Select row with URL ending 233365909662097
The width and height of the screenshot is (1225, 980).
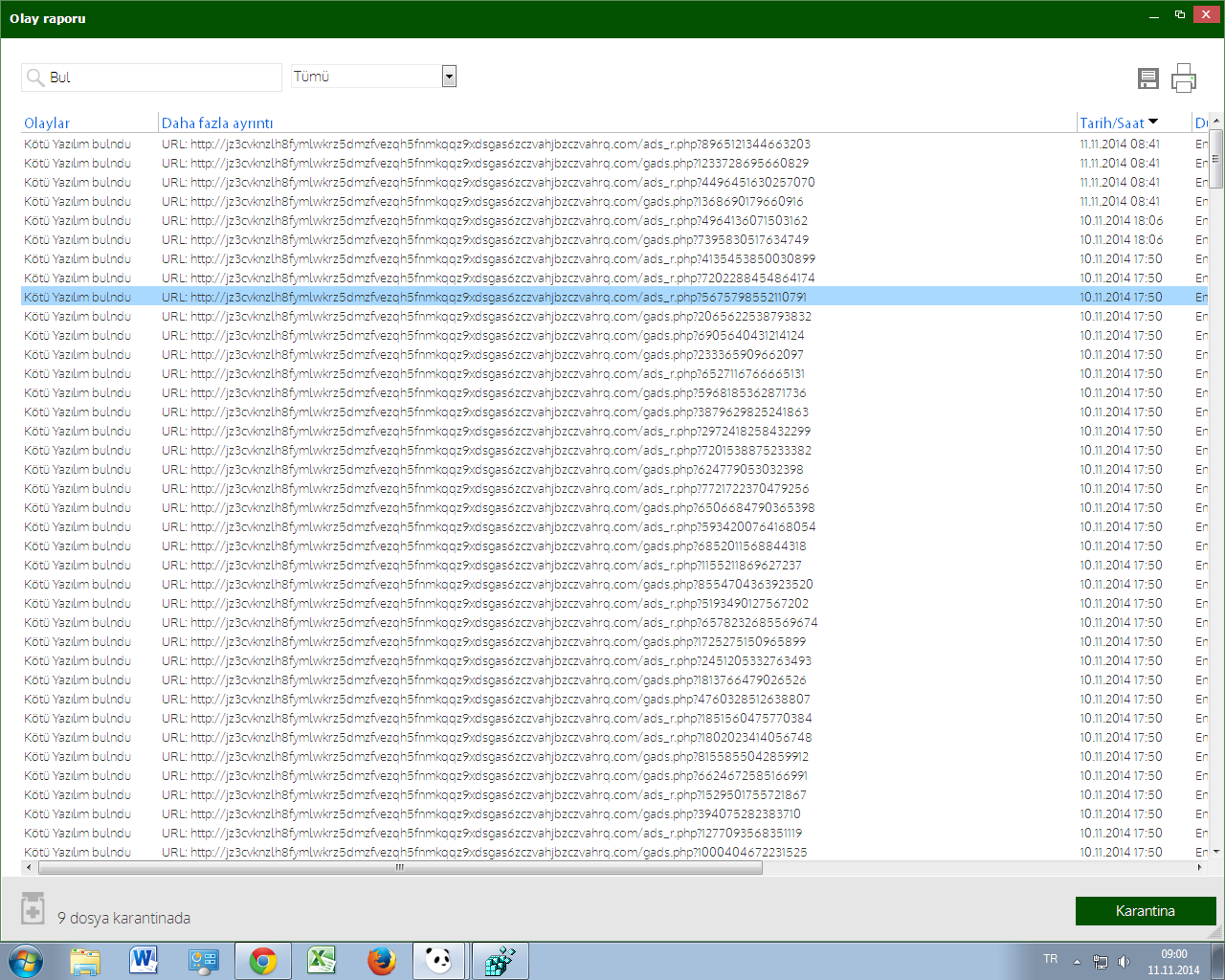[613, 354]
